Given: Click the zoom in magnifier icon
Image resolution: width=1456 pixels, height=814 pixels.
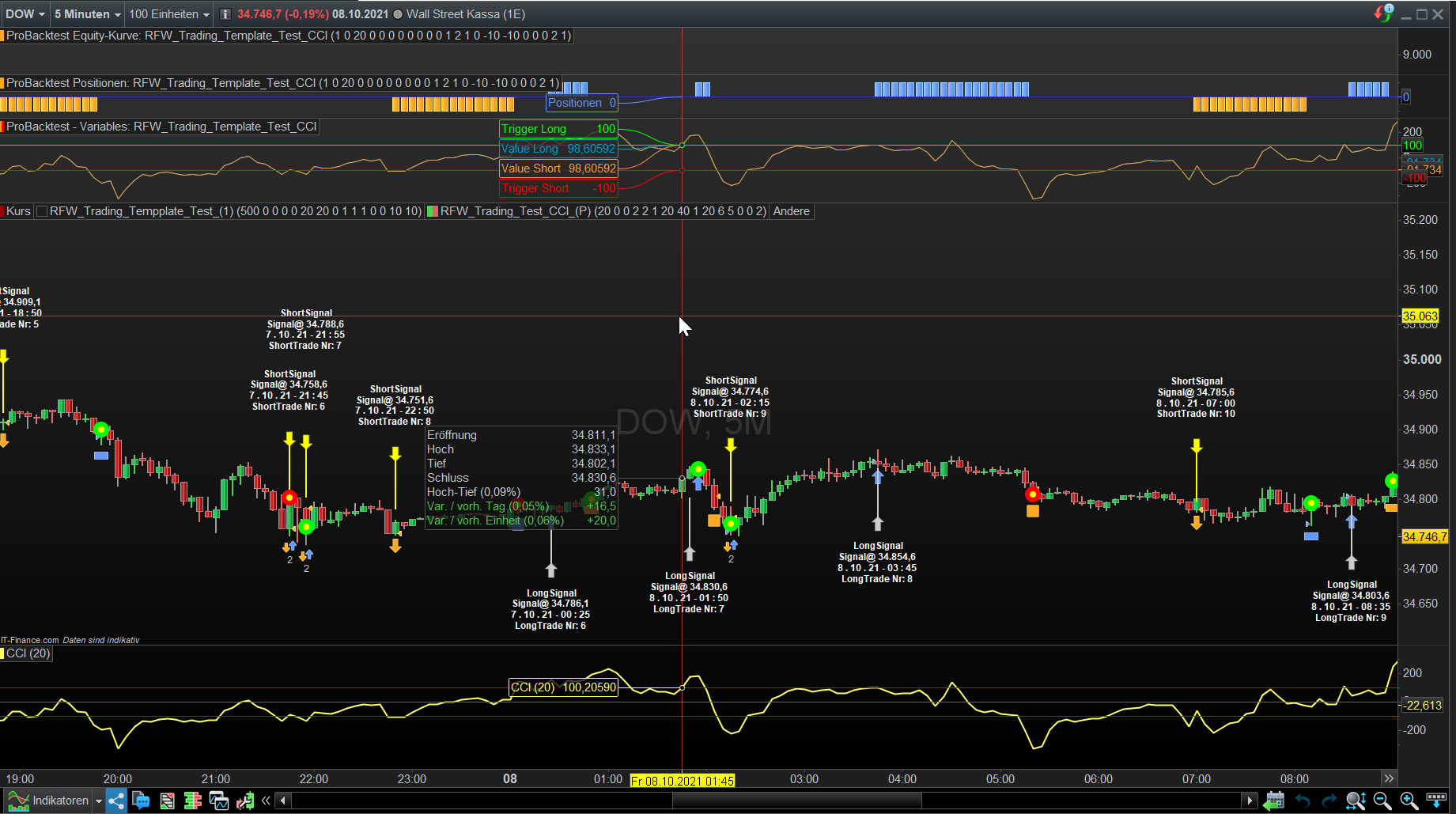Looking at the screenshot, I should coord(1409,801).
